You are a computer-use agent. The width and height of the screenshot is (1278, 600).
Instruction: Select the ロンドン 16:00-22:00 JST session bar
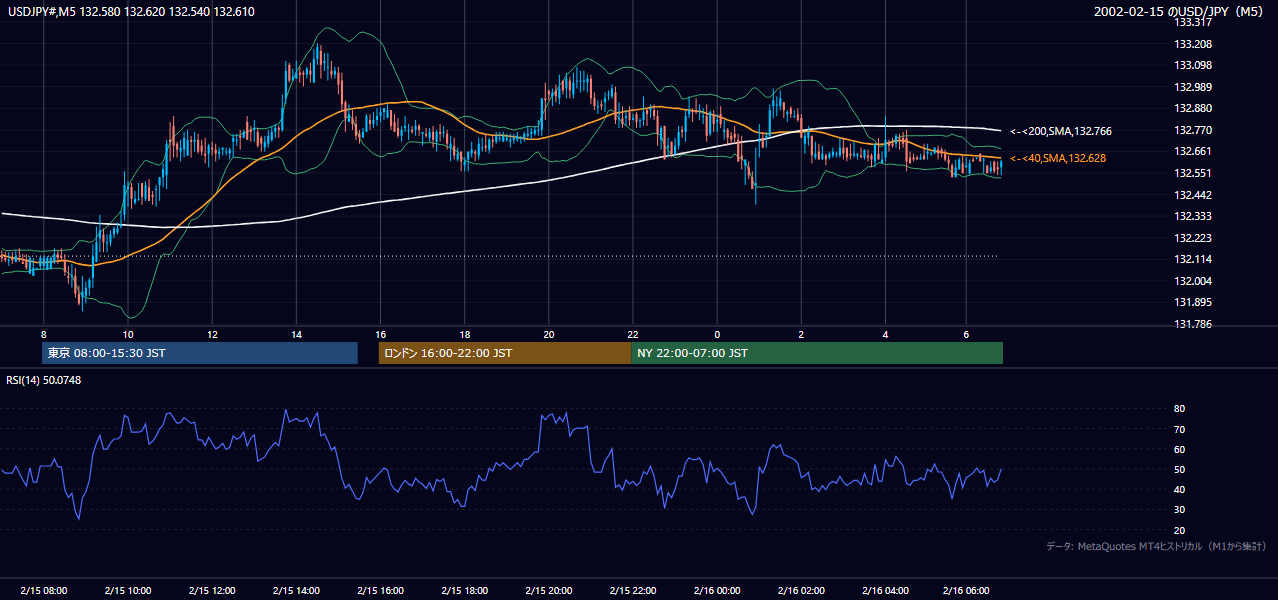pos(505,353)
